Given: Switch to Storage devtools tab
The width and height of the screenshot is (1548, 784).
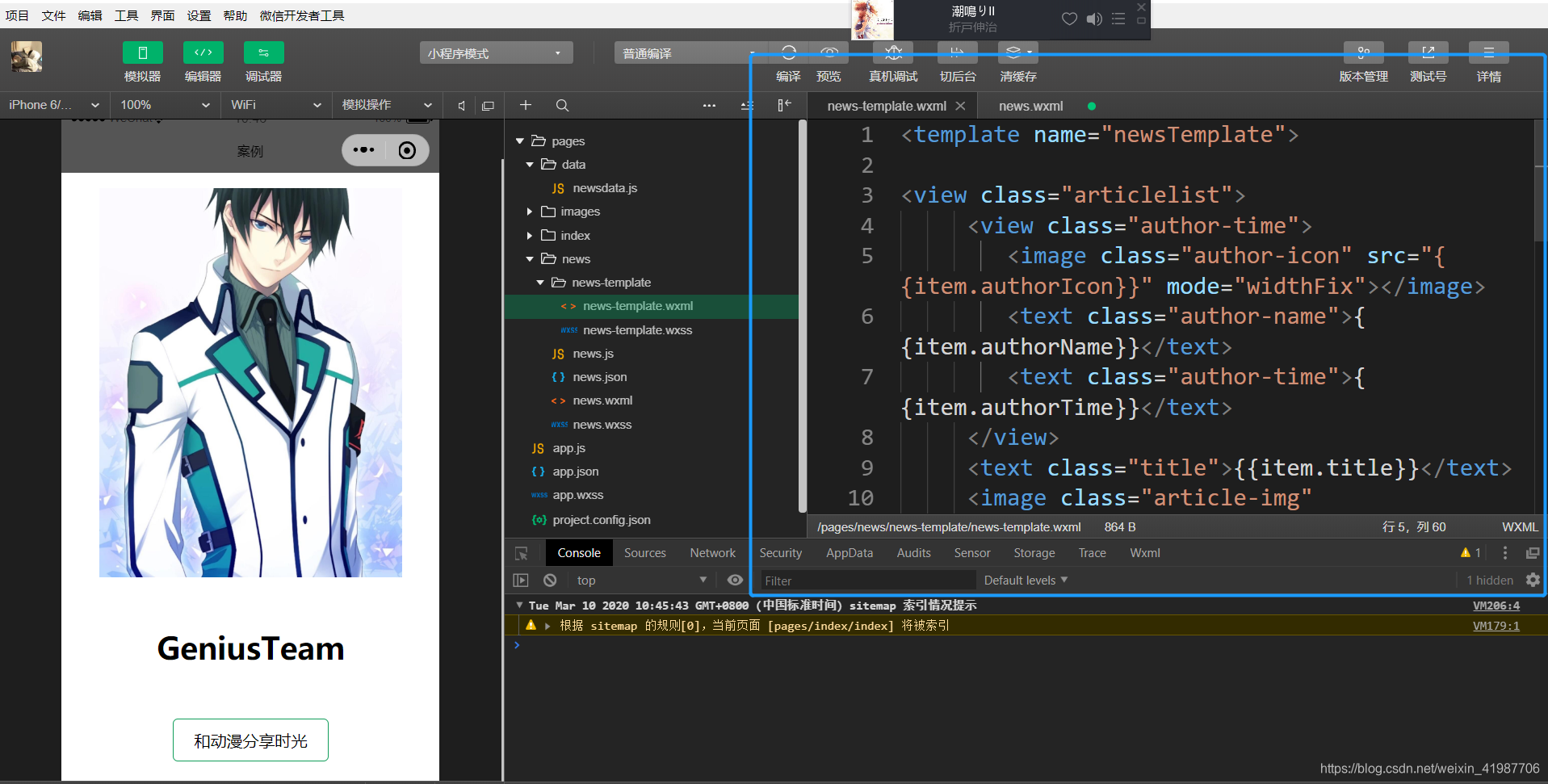Looking at the screenshot, I should tap(1034, 553).
